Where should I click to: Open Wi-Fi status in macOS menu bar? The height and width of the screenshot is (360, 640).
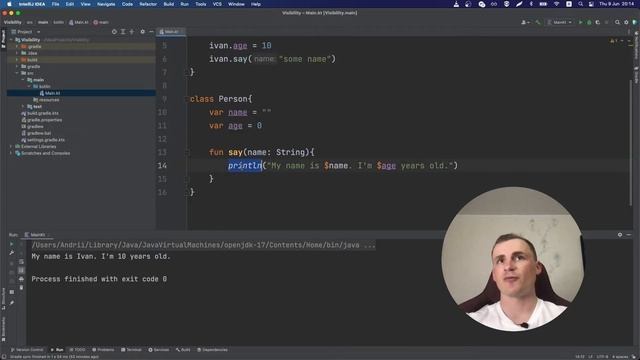coord(556,4)
